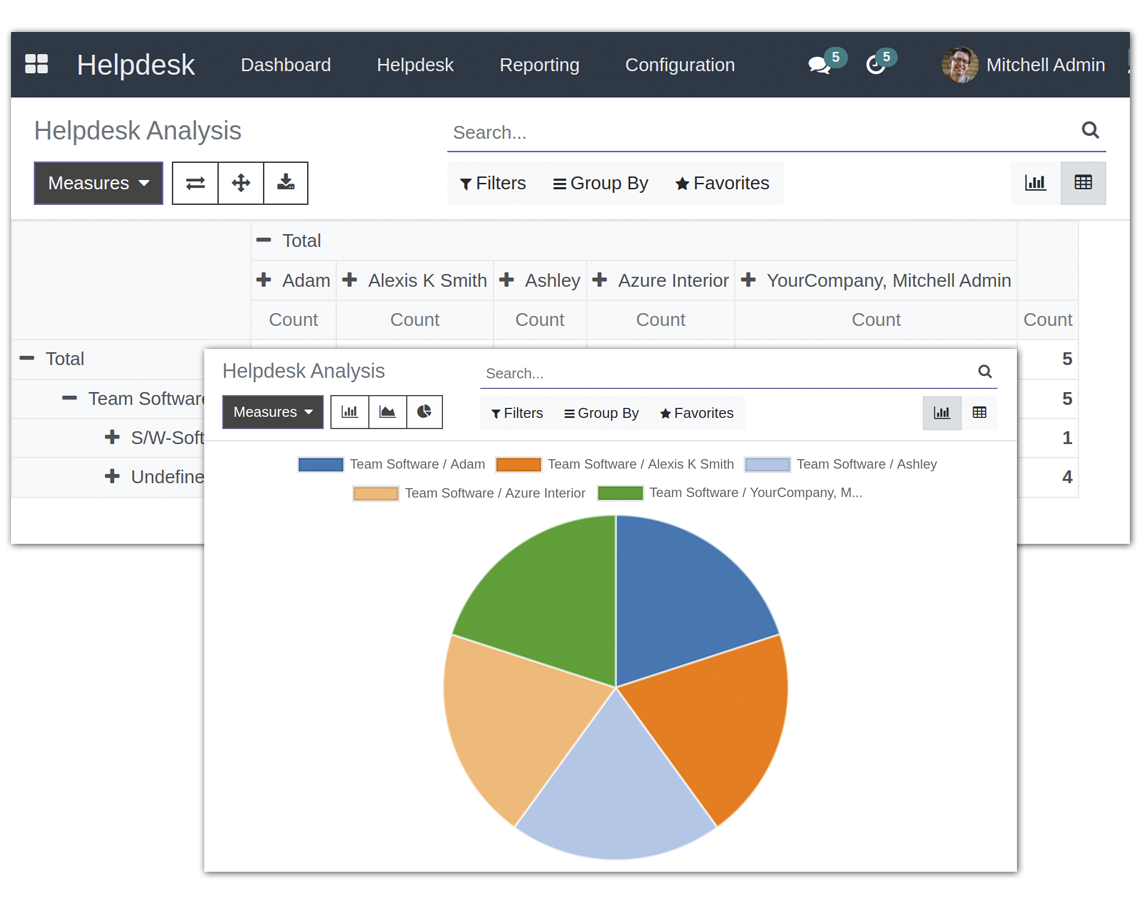Switch to pivot view in top panel
1140x900 pixels.
tap(1083, 183)
